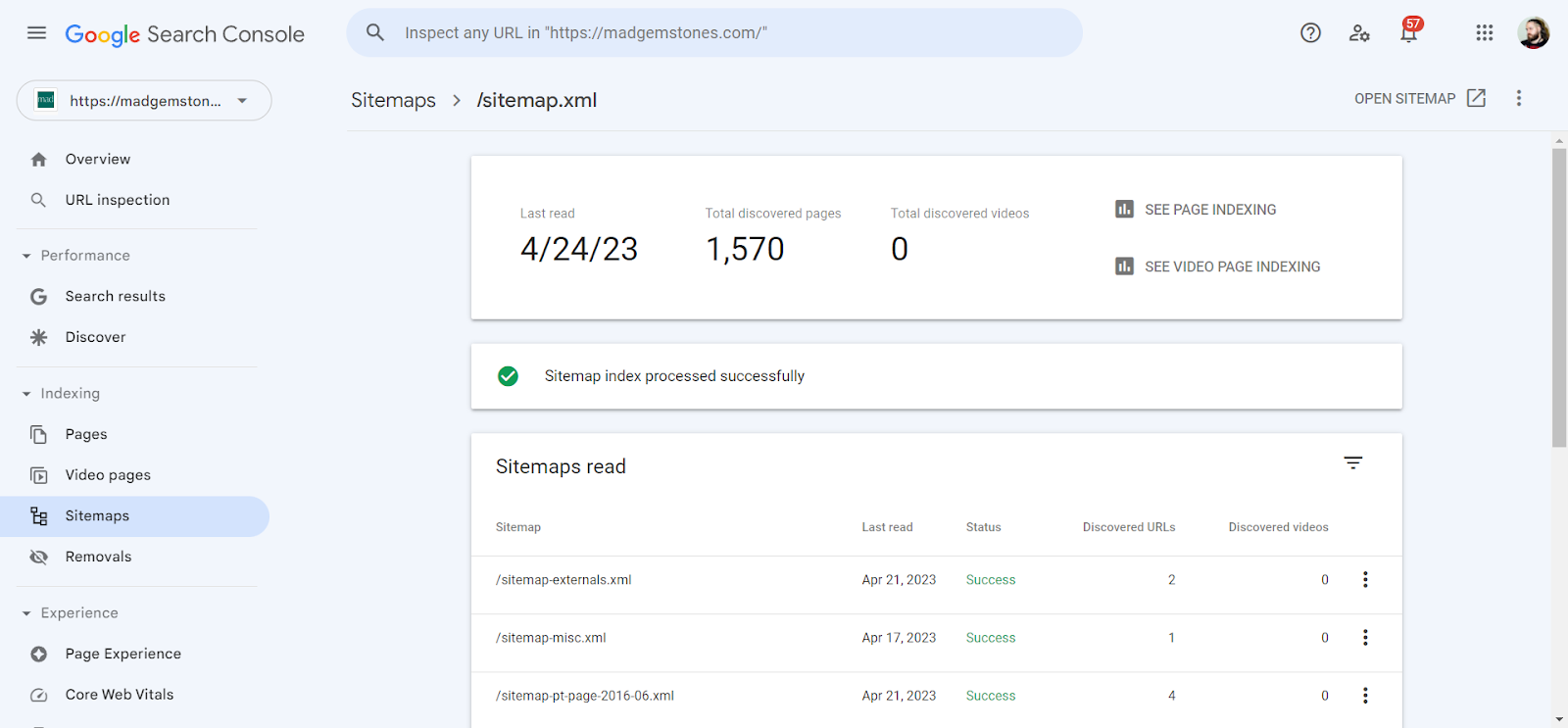Open the madgemstones property selector dropdown
The image size is (1568, 728).
[144, 100]
